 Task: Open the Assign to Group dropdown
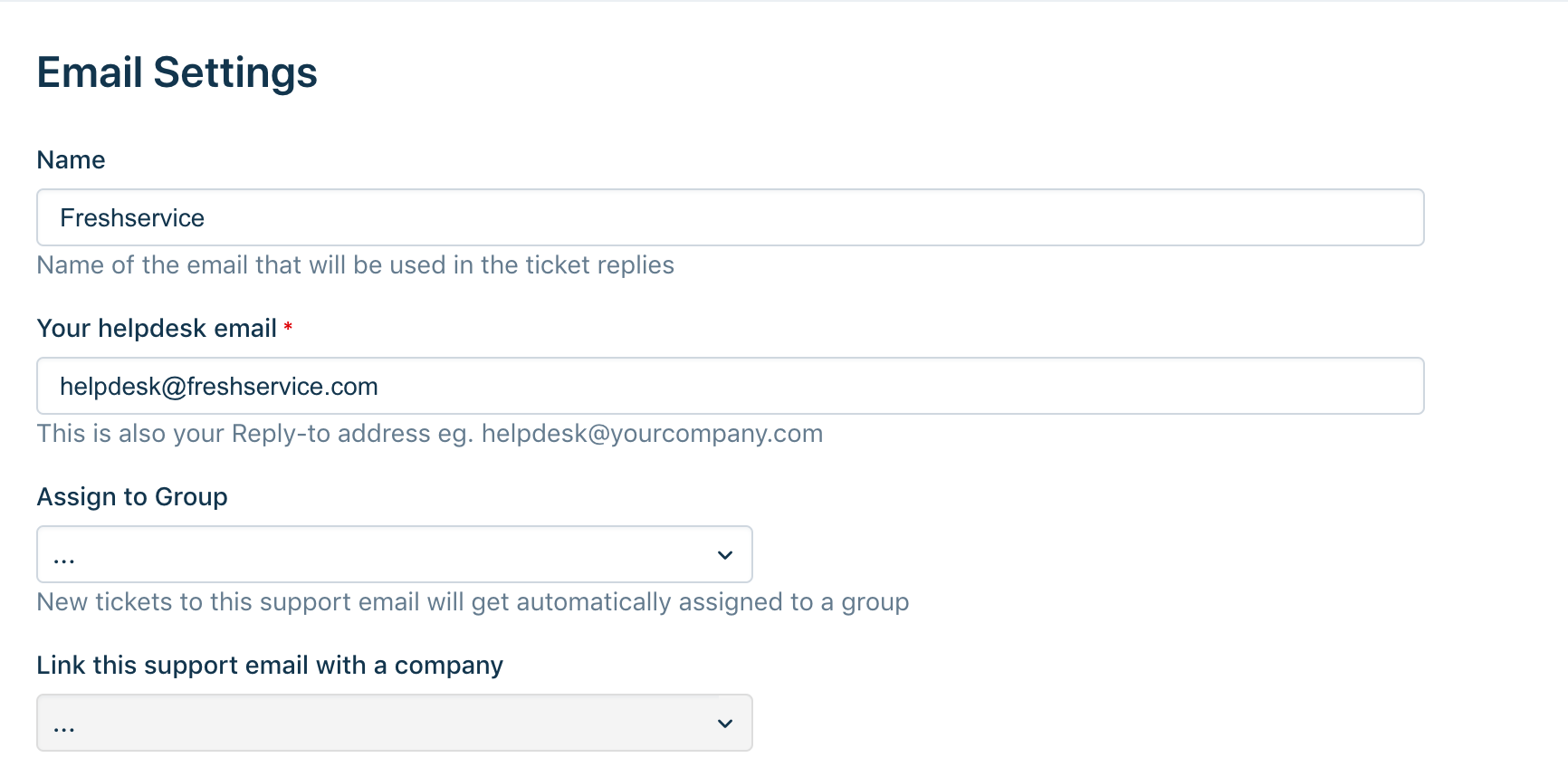pos(394,554)
